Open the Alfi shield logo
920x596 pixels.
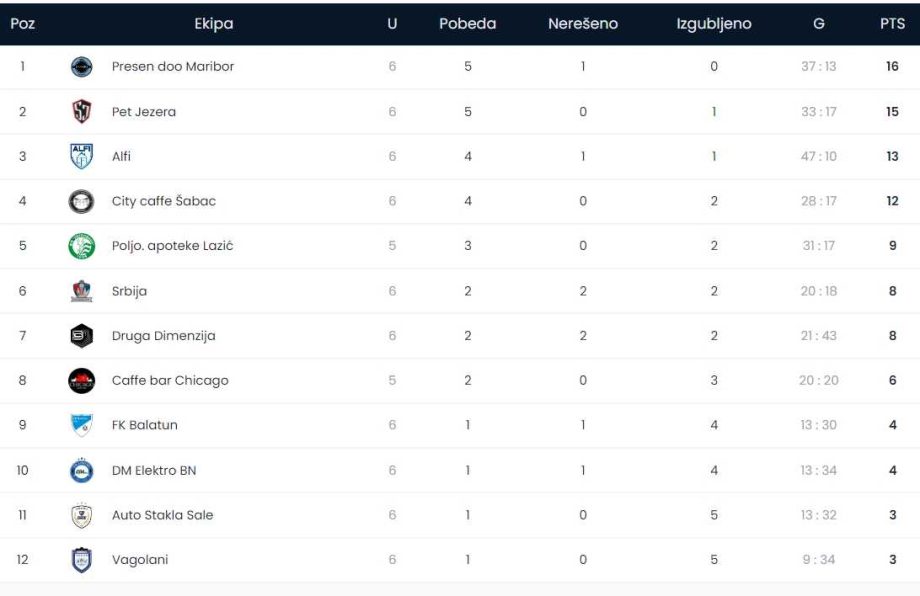point(82,156)
